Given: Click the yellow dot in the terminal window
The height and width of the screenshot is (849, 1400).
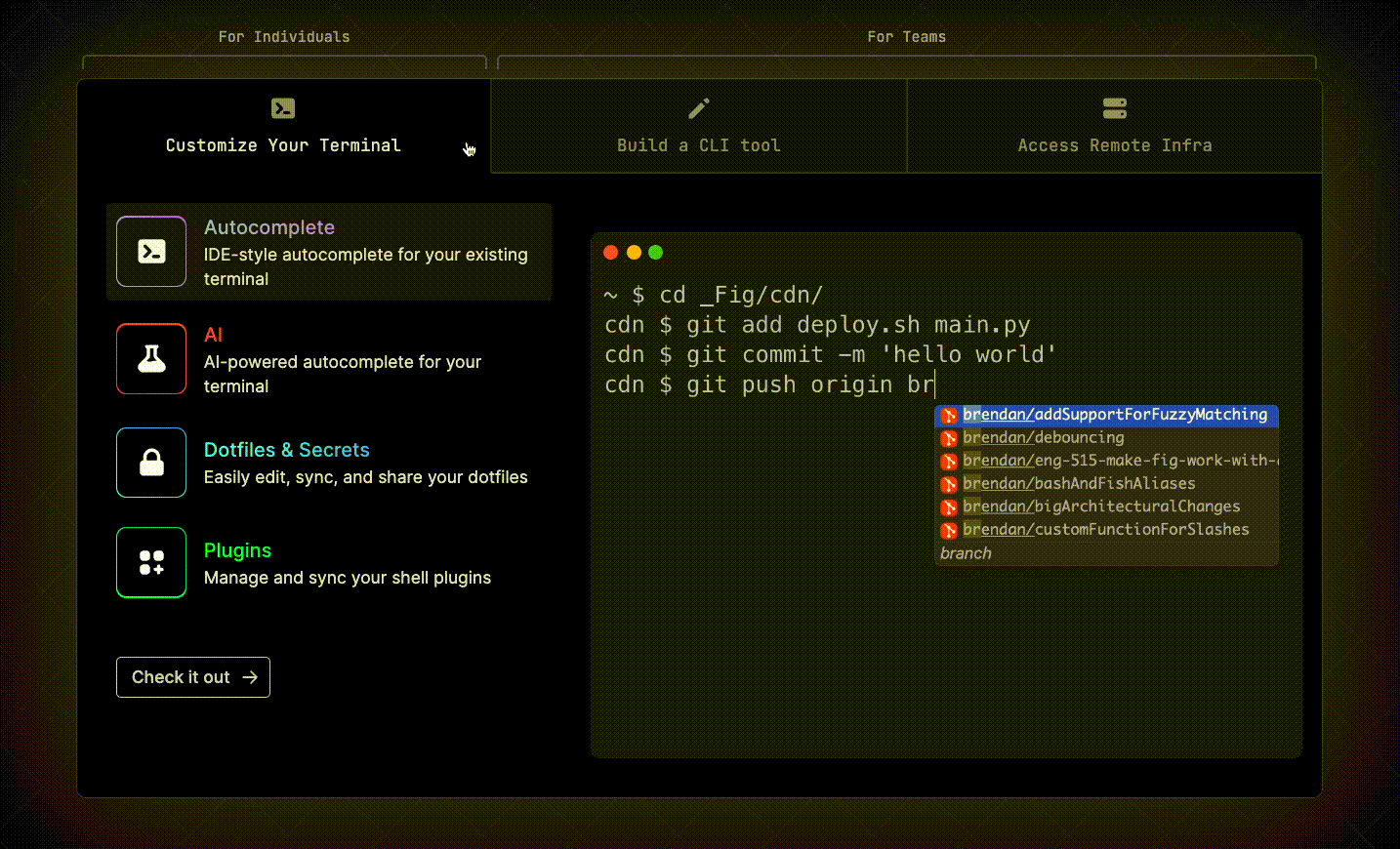Looking at the screenshot, I should click(x=634, y=253).
